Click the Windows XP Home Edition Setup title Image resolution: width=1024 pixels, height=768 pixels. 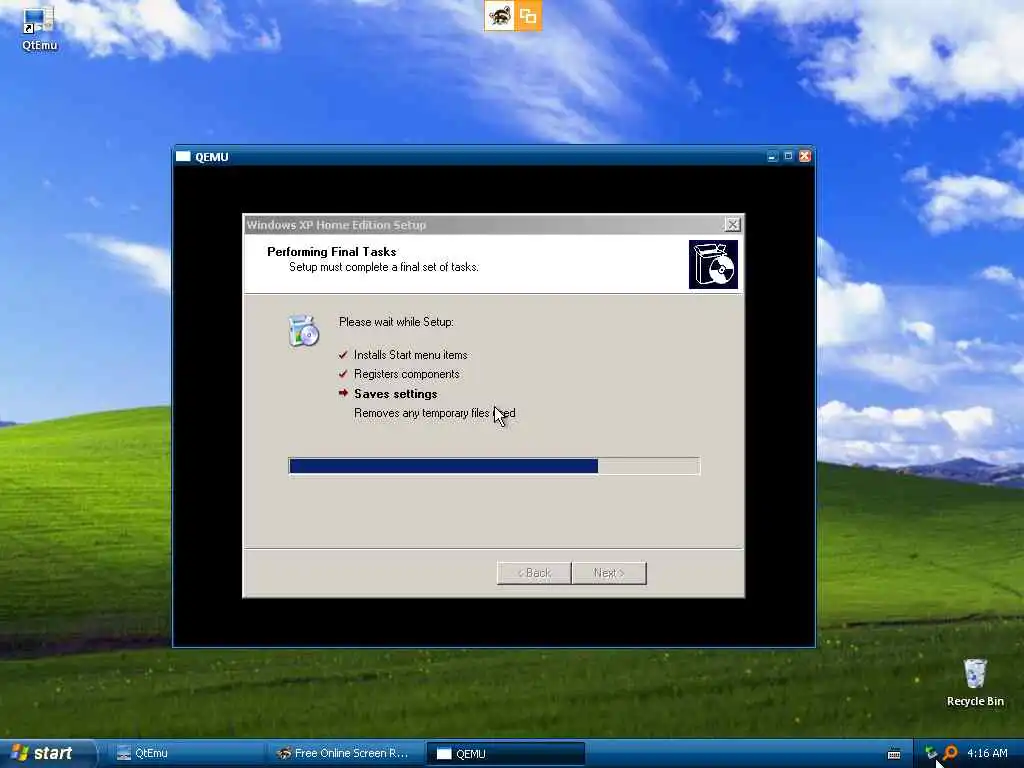(x=336, y=225)
